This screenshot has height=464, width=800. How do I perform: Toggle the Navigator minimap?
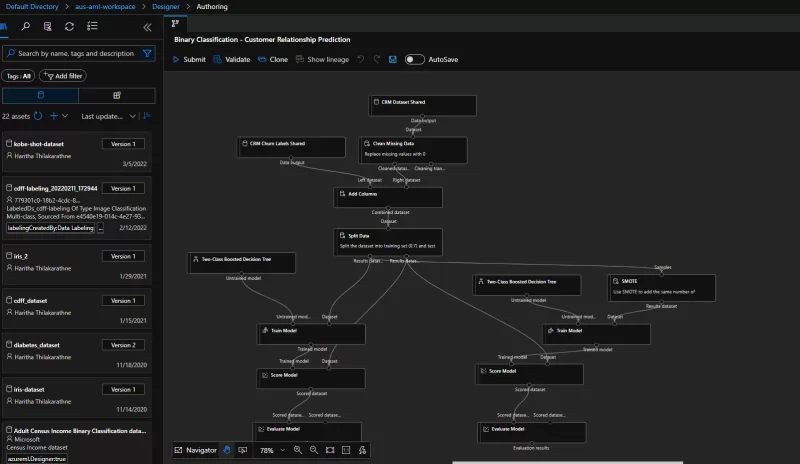coord(196,451)
